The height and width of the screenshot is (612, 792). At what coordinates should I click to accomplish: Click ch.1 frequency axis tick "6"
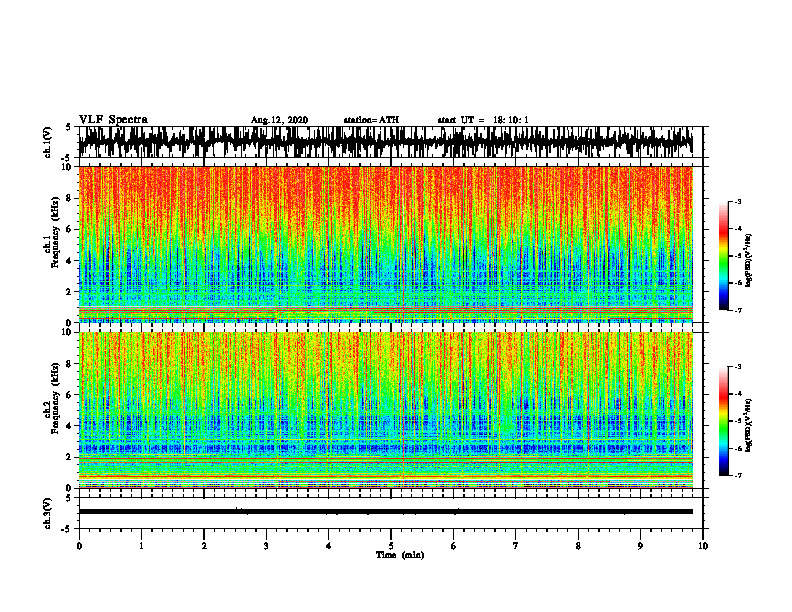coord(70,229)
